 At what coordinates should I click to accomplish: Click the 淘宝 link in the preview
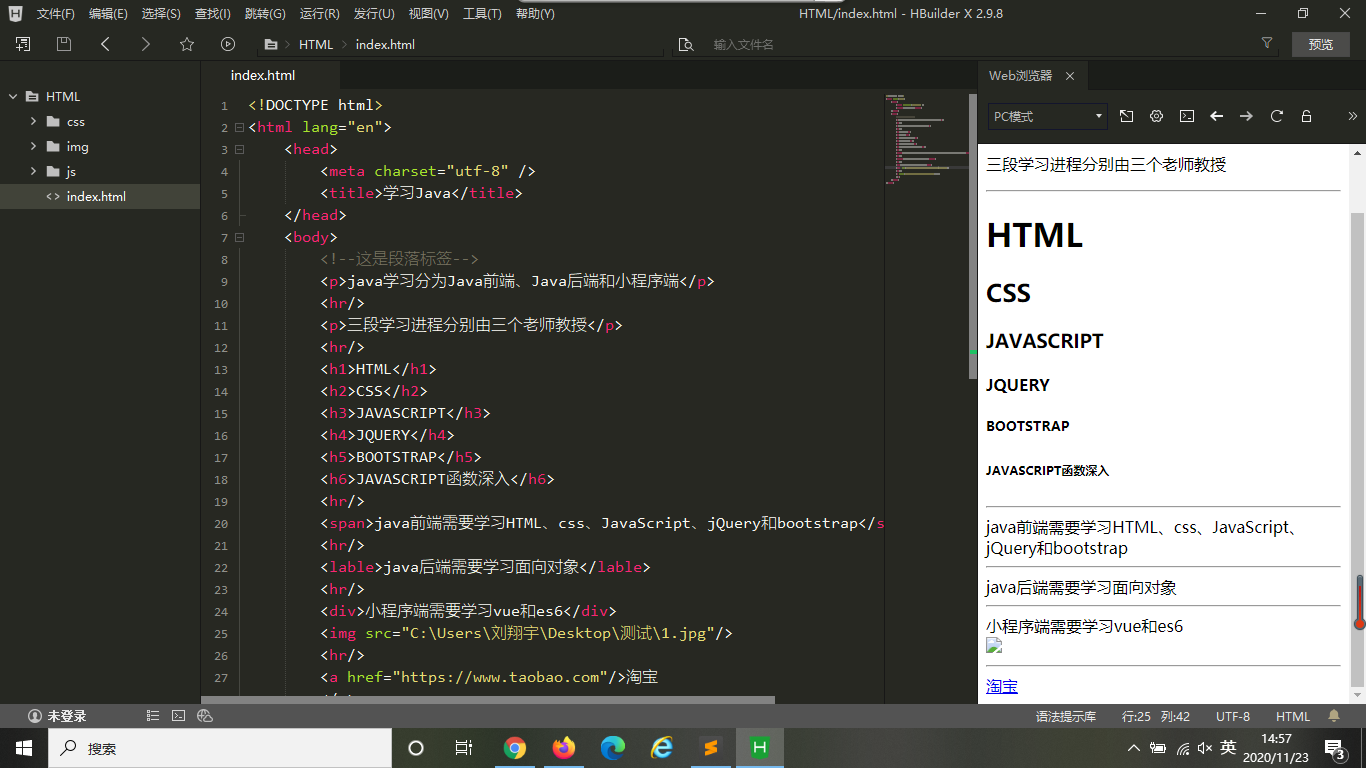[x=1002, y=686]
